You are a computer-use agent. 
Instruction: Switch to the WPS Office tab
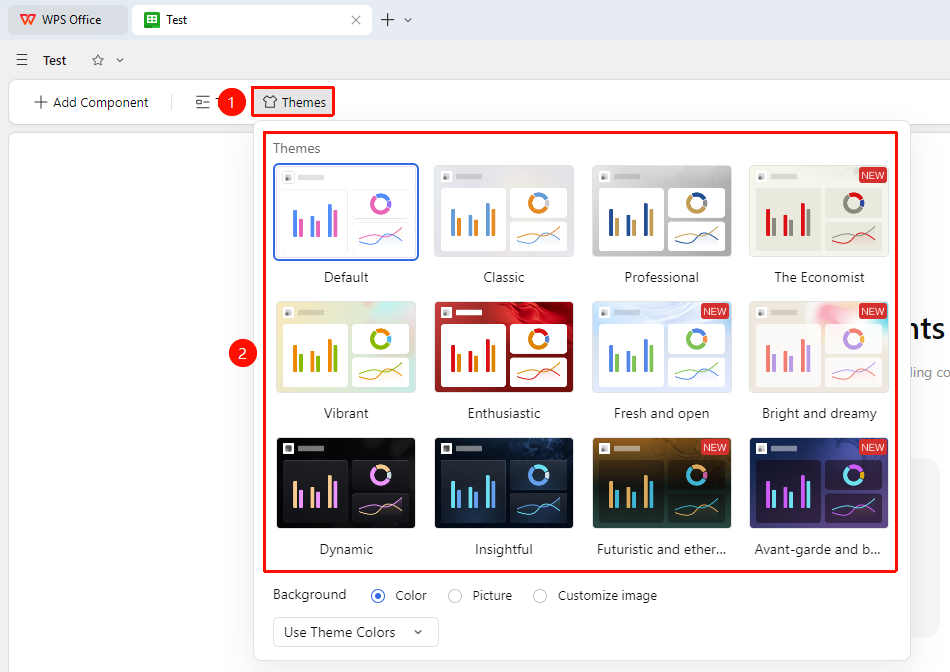[68, 20]
